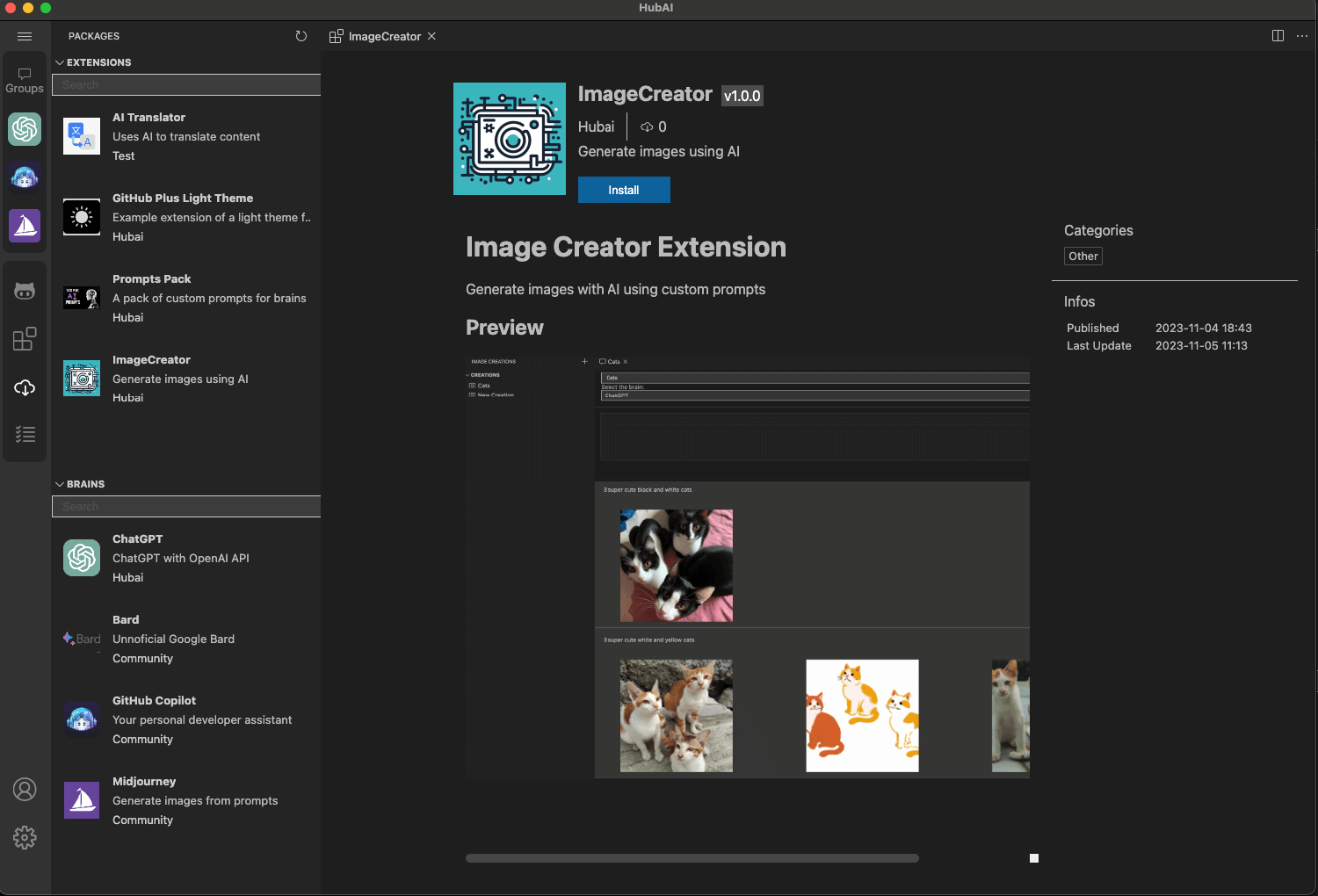Click the GitHub Copilot brain list icon
This screenshot has height=896, width=1318.
click(82, 719)
